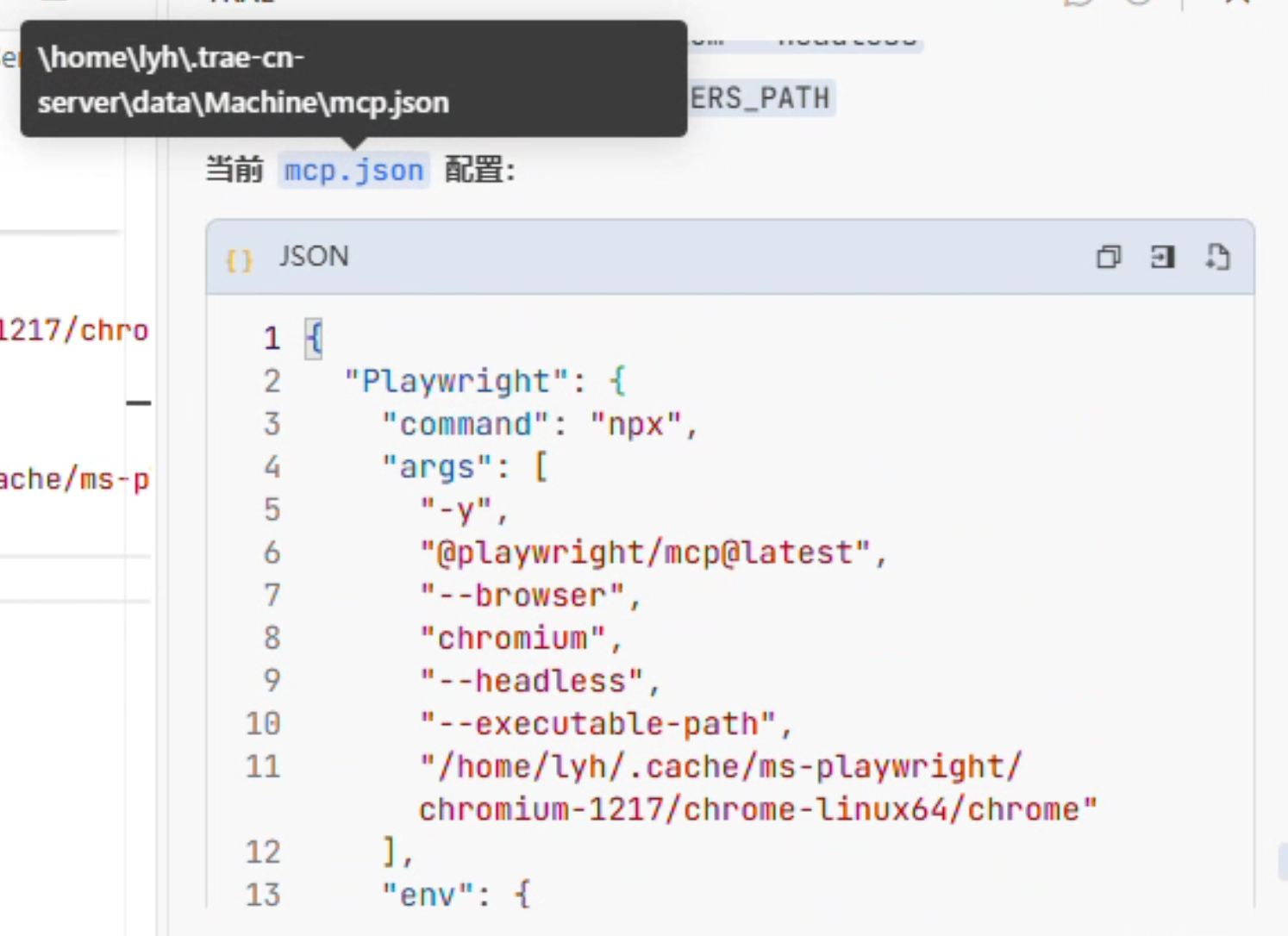Click the 配置: label text
Screen dimensions: 1288x936
(x=480, y=170)
